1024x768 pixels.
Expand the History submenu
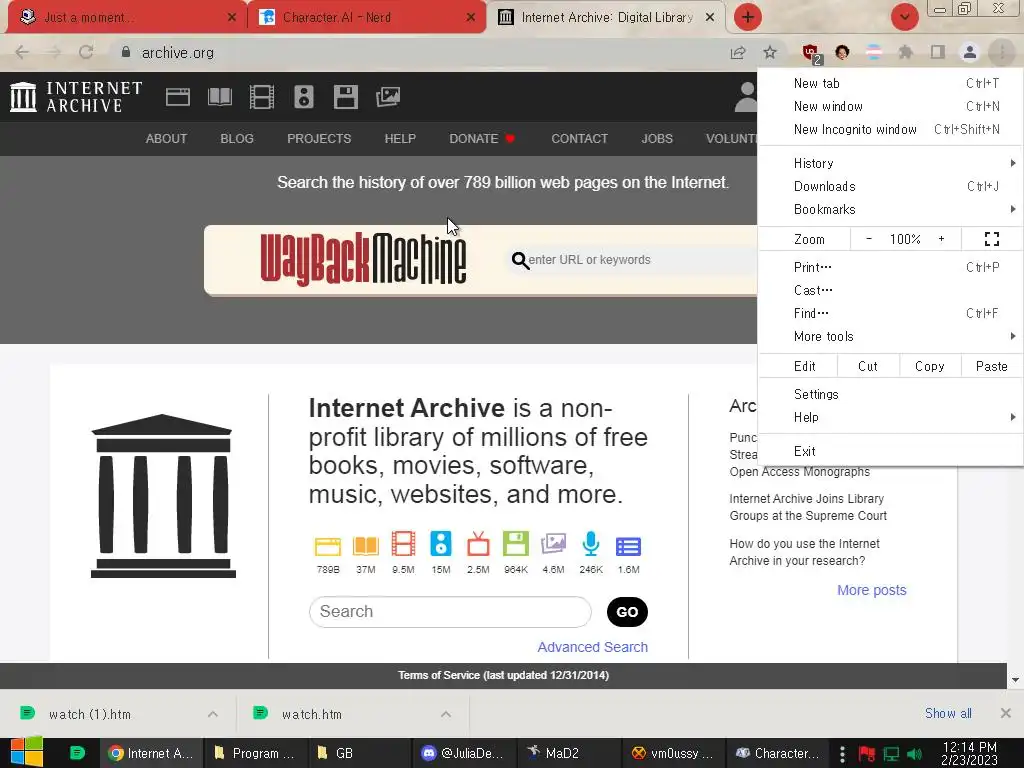889,163
